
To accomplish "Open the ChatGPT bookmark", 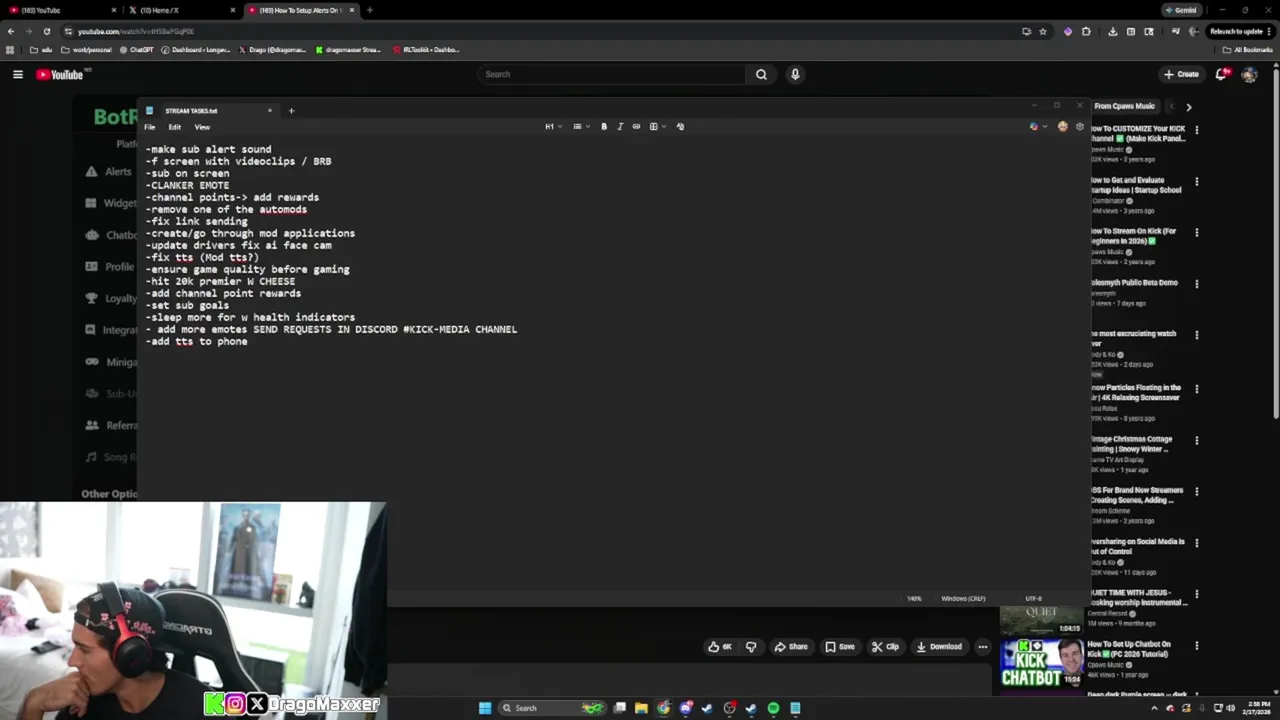I will [135, 49].
